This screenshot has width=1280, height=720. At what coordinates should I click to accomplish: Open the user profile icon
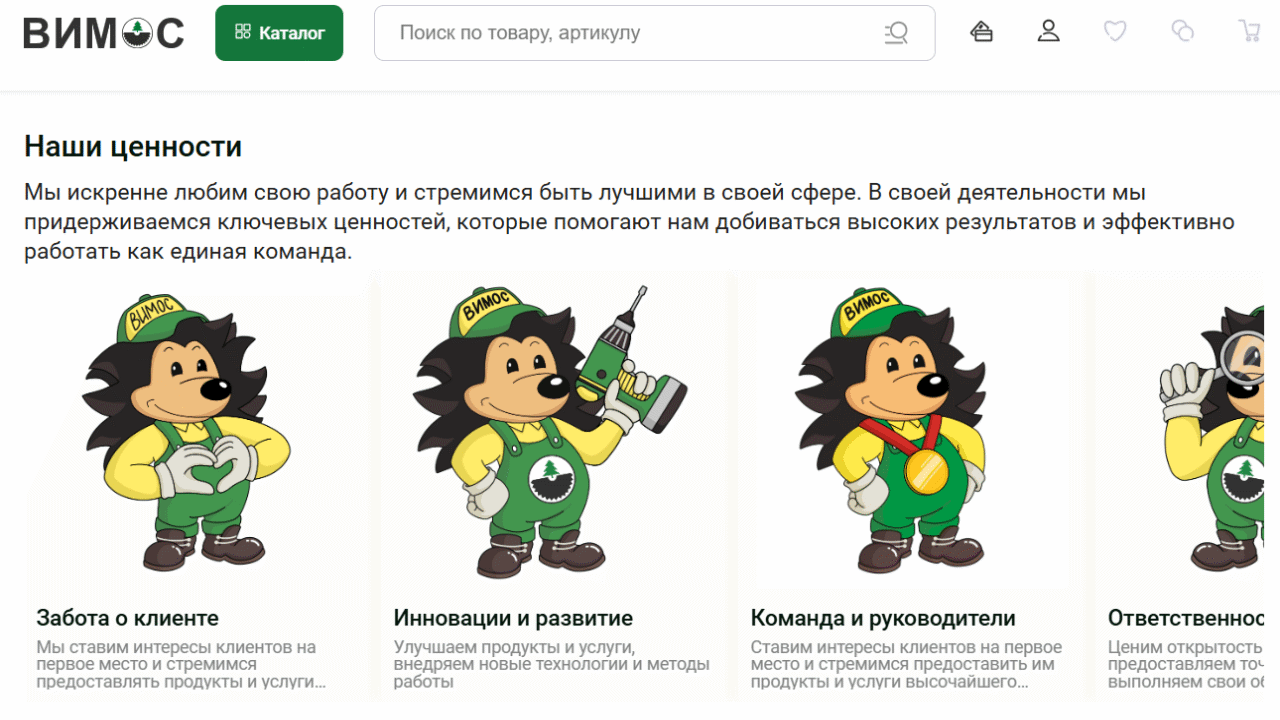click(x=1048, y=32)
